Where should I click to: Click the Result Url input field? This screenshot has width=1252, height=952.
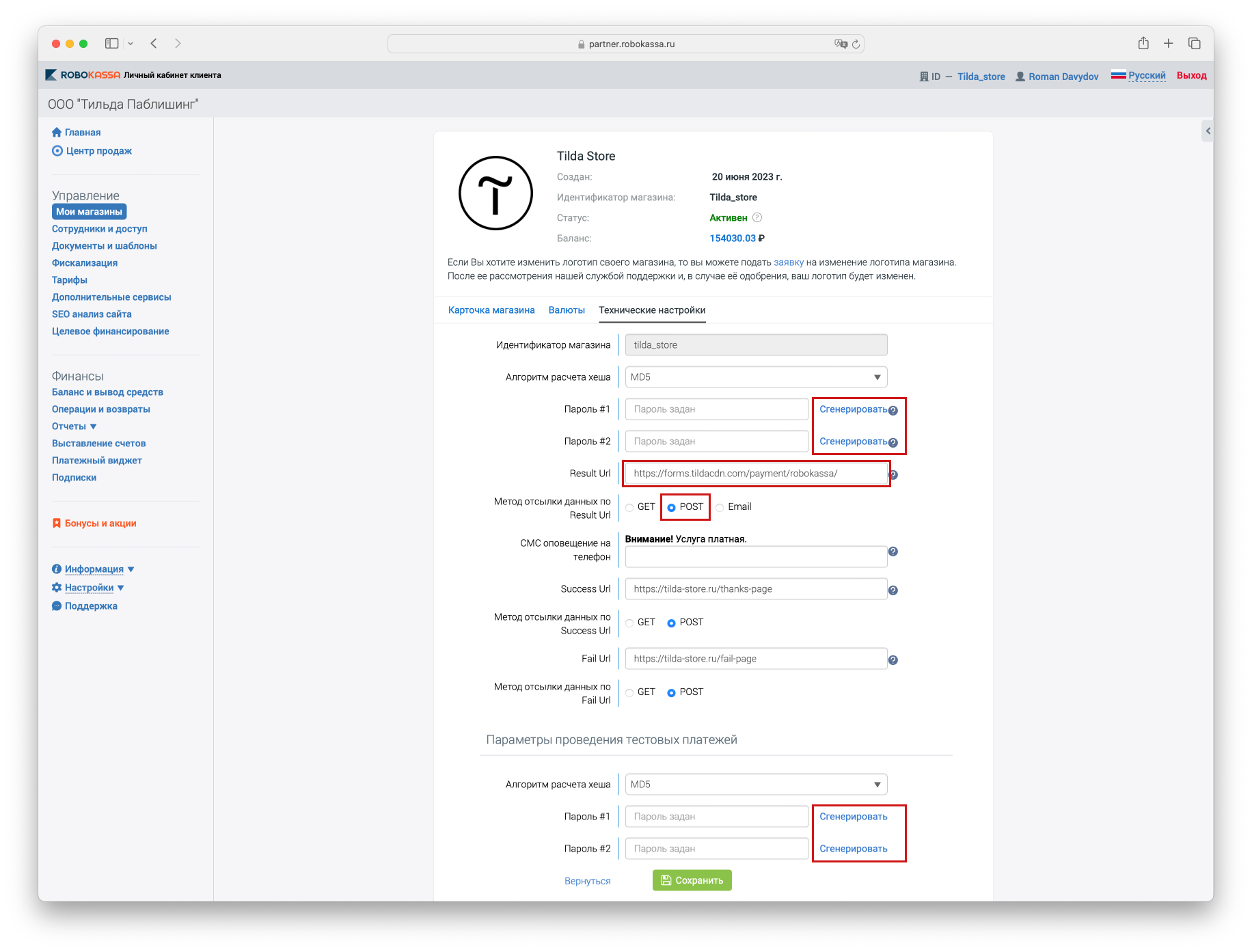tap(756, 474)
